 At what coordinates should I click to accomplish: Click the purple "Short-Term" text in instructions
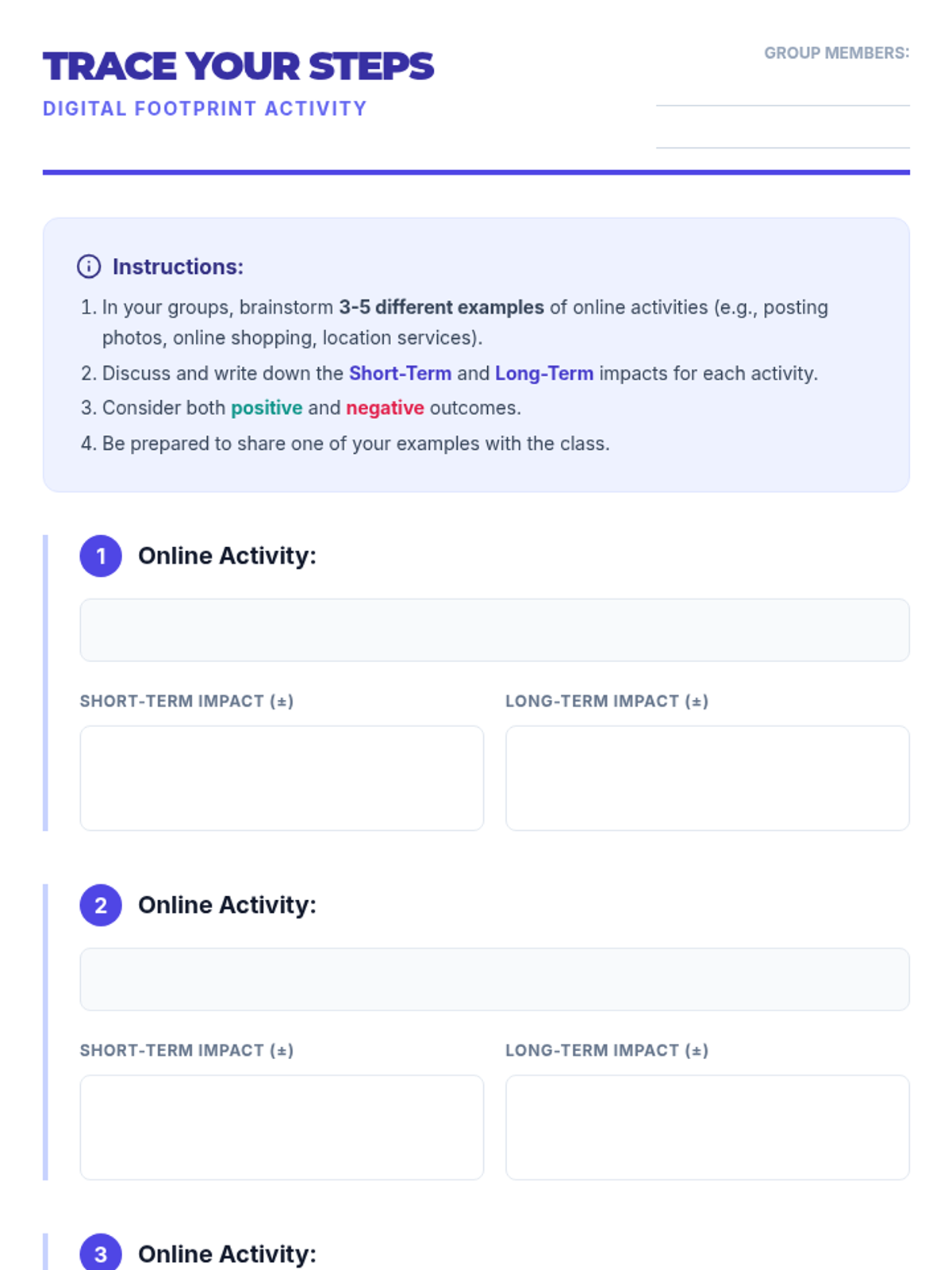pyautogui.click(x=400, y=373)
